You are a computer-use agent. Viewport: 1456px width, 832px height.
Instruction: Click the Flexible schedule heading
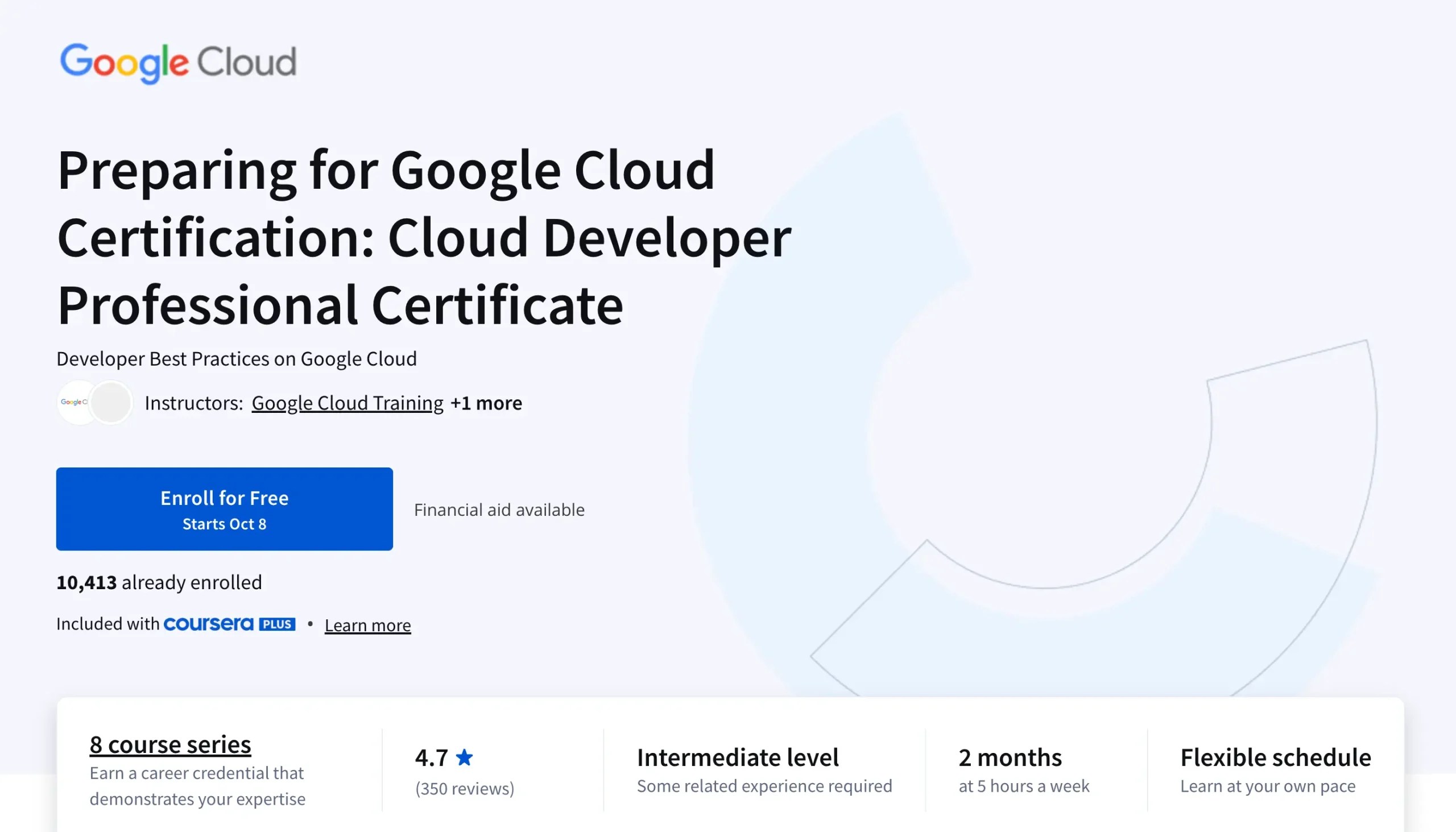point(1275,758)
